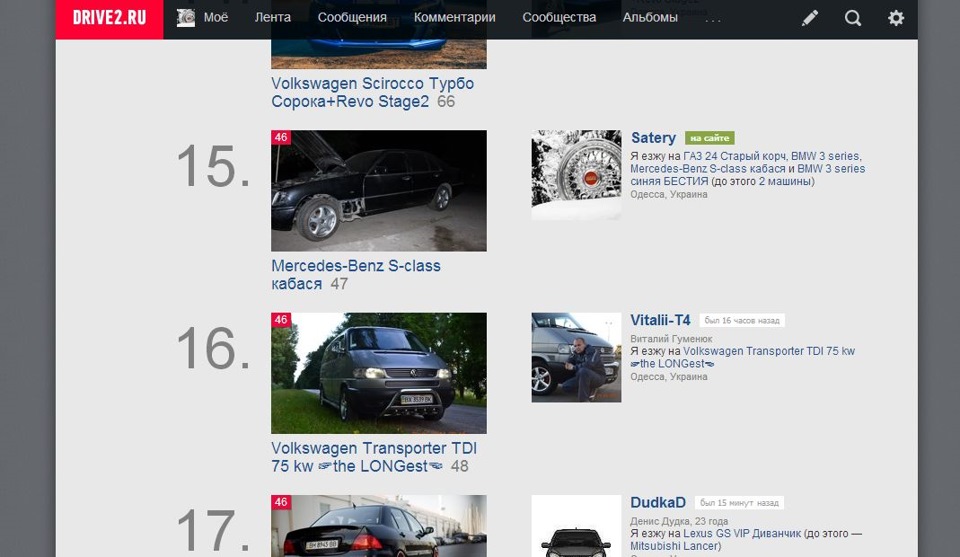Viewport: 960px width, 557px height.
Task: Open Vitalii-T4 avatar photo
Action: pos(576,357)
